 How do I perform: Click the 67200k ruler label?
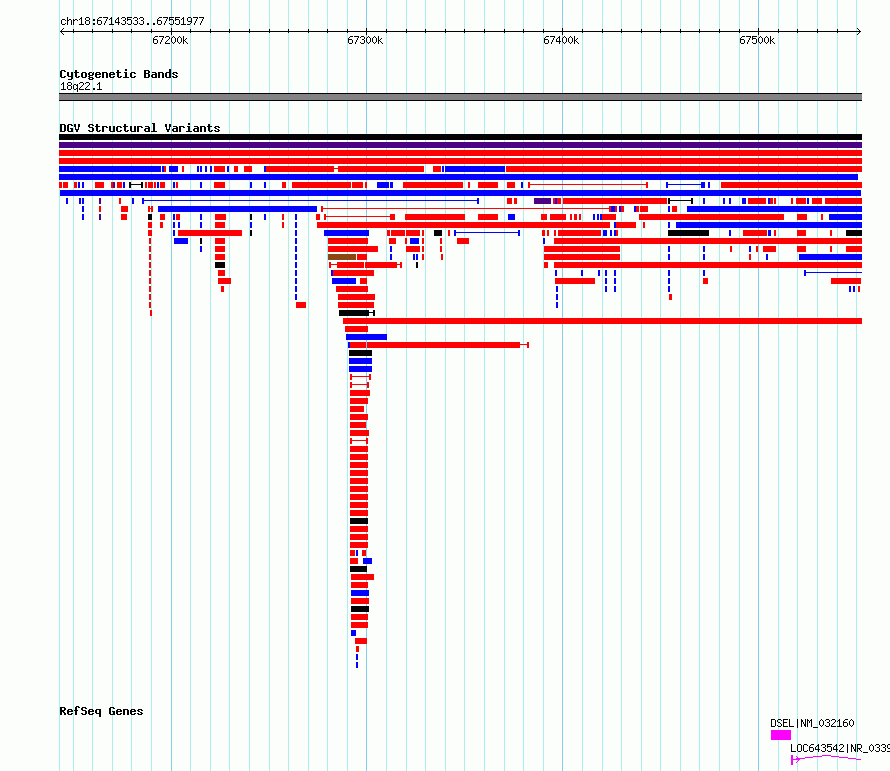coord(170,40)
